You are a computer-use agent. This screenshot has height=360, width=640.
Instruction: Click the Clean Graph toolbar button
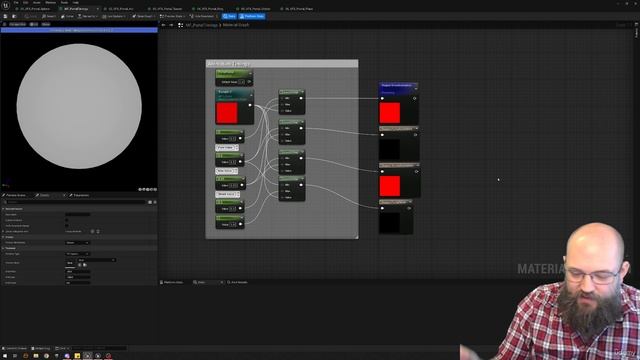[142, 16]
